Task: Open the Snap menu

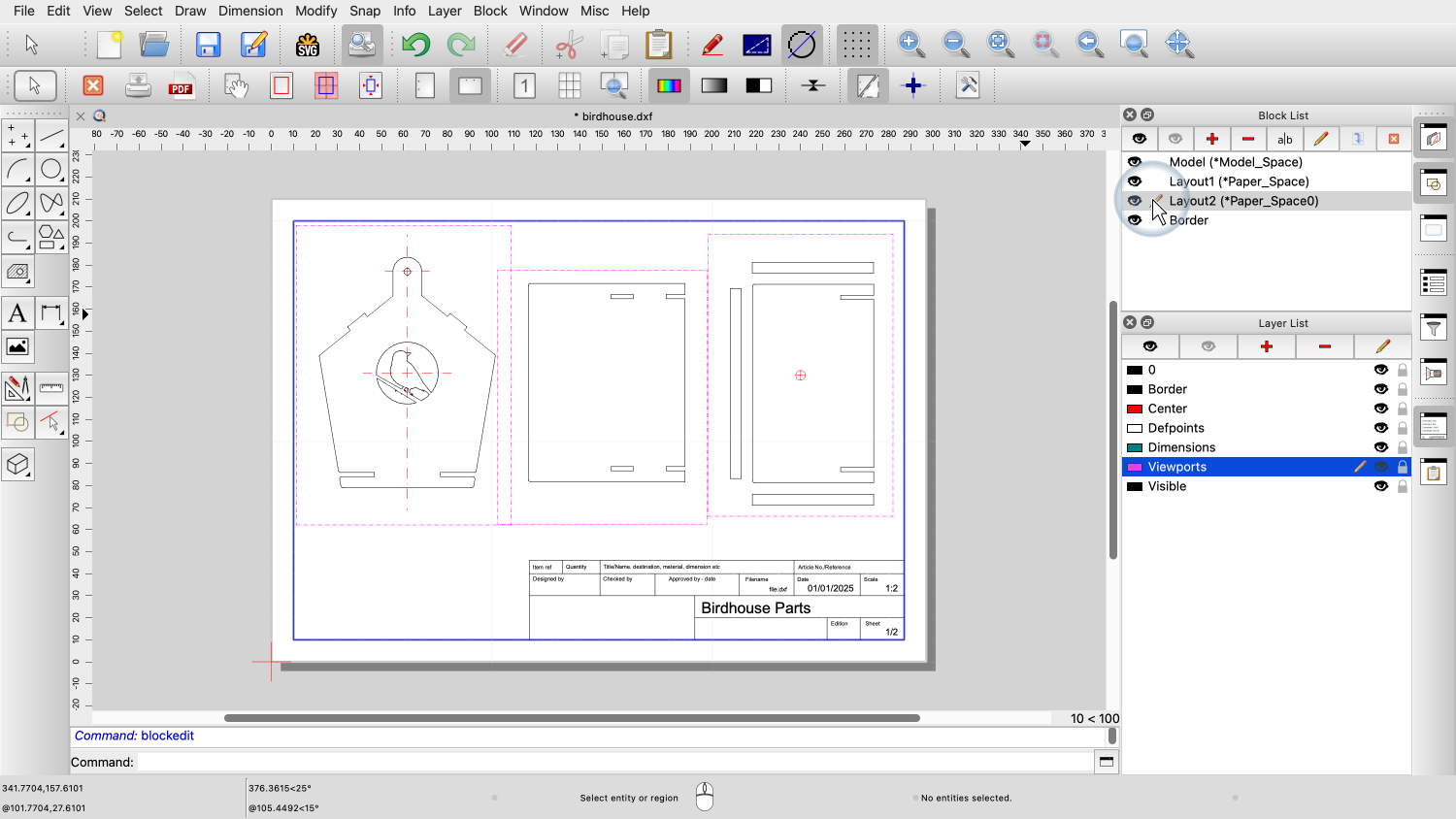Action: pos(365,11)
